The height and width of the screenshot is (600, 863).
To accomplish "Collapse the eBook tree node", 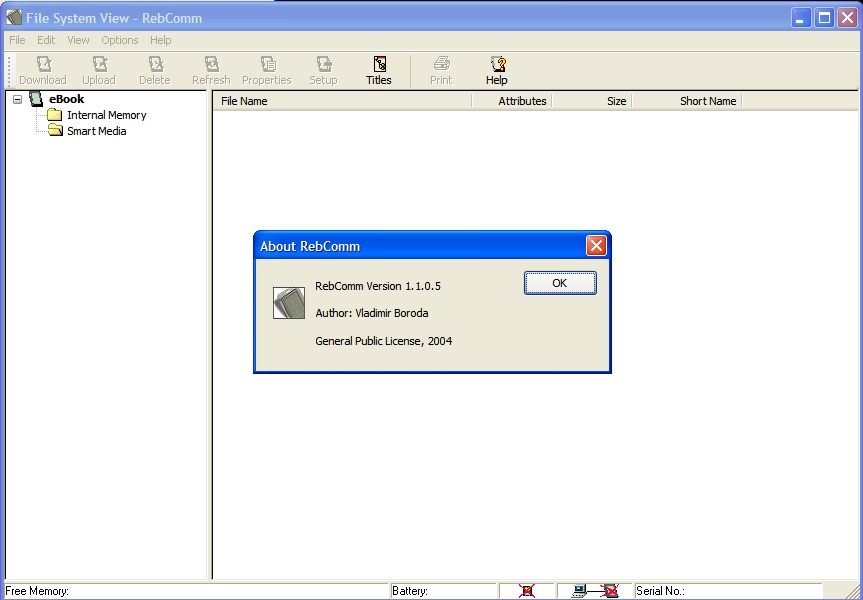I will click(x=18, y=100).
